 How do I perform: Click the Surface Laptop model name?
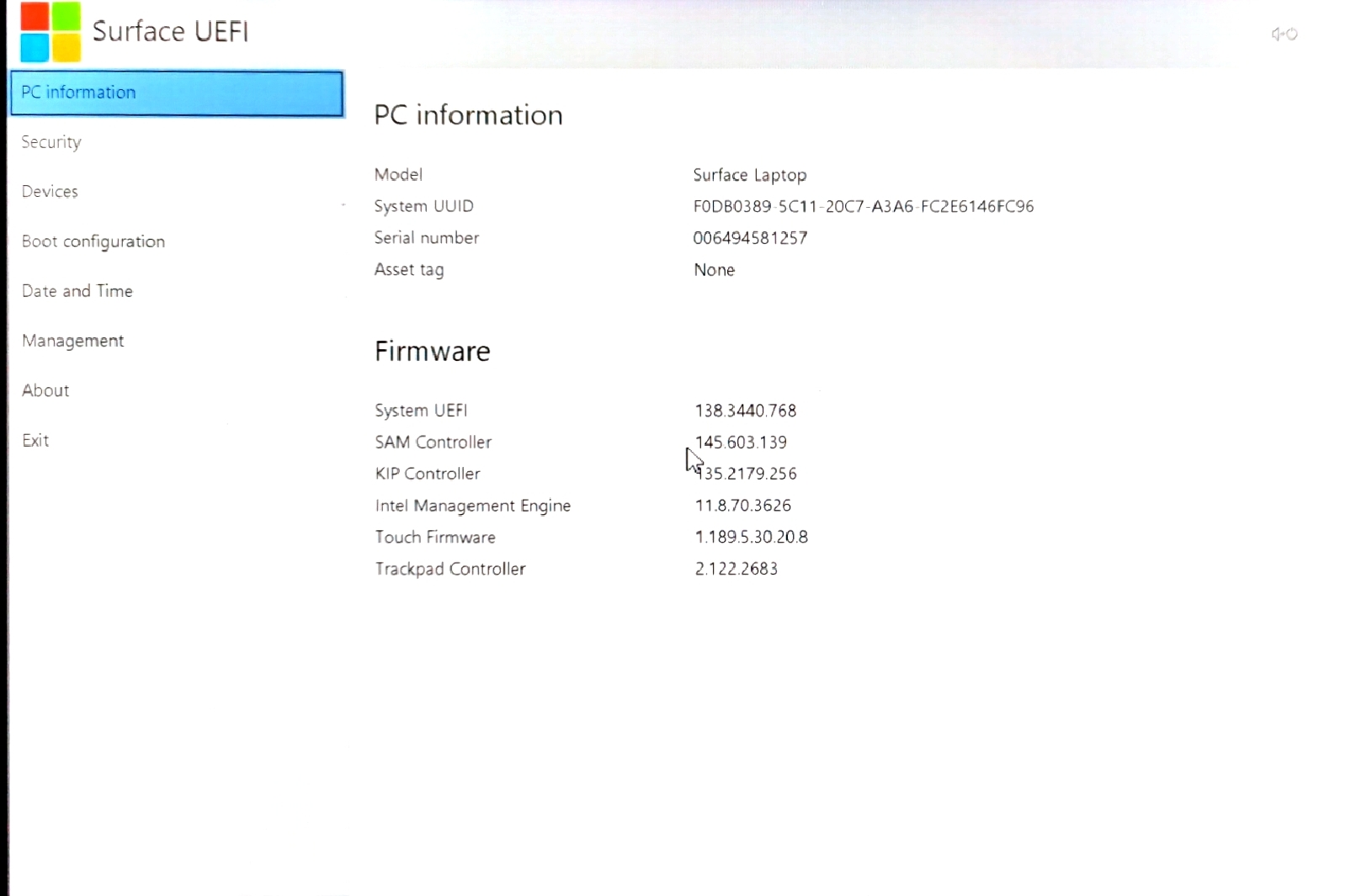click(x=749, y=175)
